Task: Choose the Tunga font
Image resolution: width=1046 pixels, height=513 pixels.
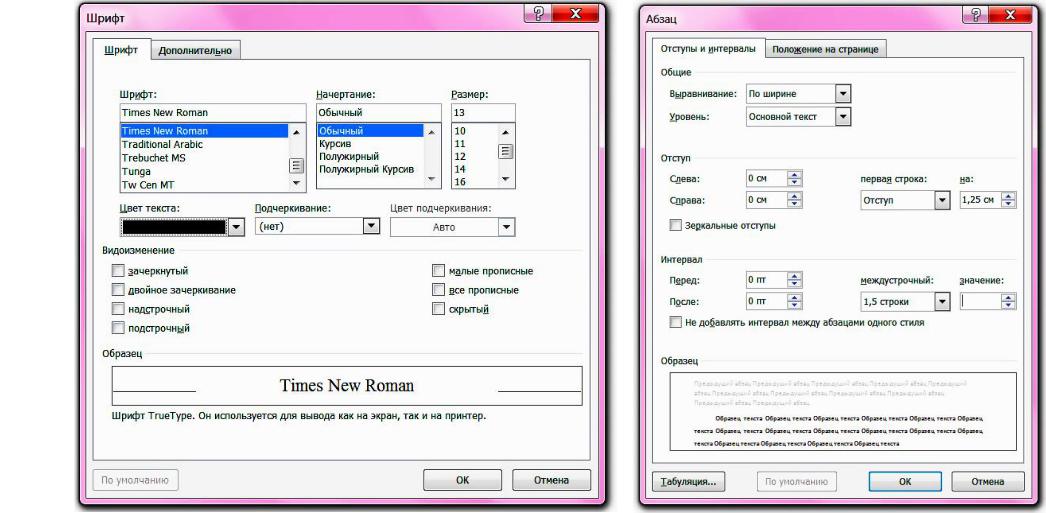Action: (x=204, y=171)
